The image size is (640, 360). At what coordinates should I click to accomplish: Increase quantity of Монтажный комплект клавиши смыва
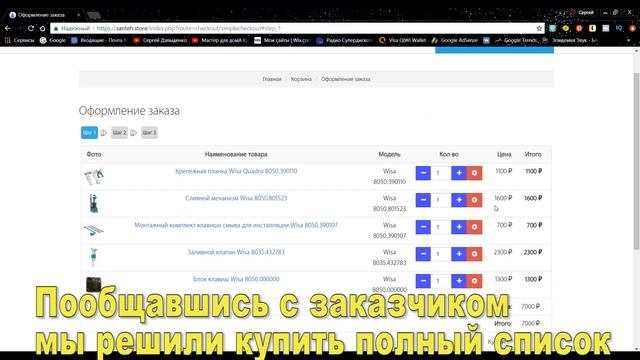click(x=459, y=227)
